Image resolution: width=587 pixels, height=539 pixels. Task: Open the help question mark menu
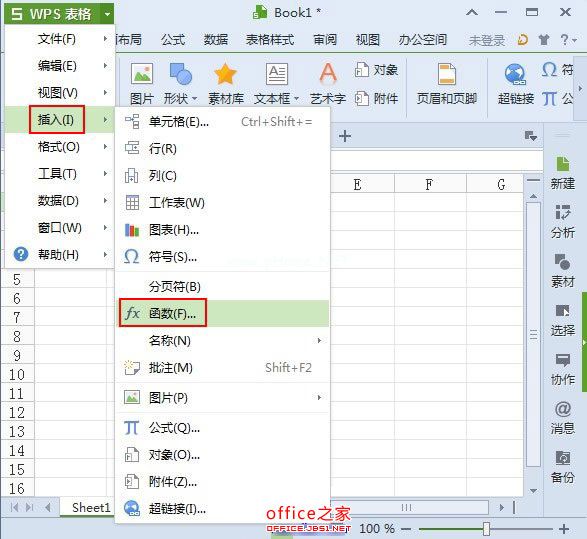[568, 40]
